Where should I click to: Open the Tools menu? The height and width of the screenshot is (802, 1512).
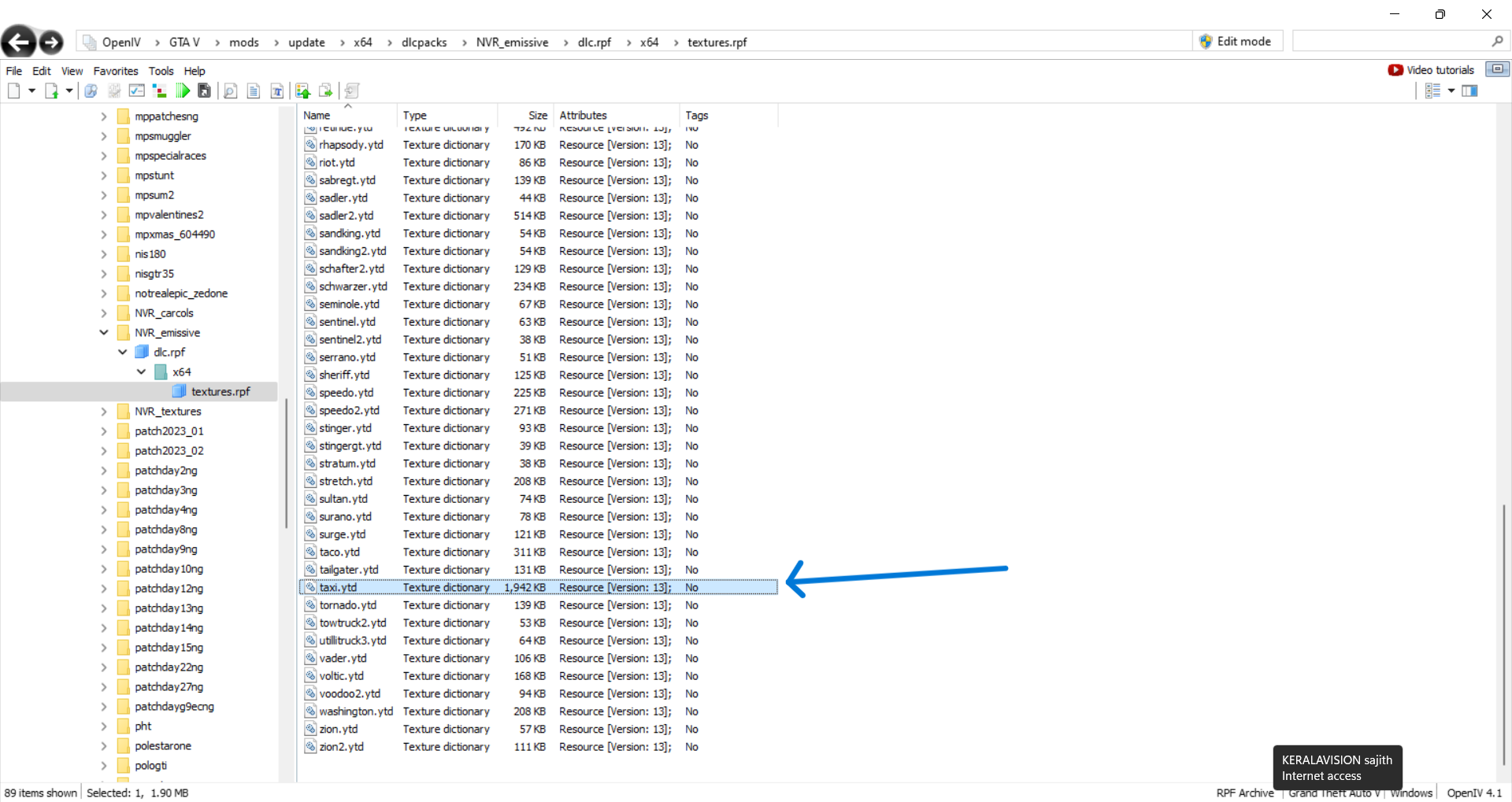[x=161, y=71]
